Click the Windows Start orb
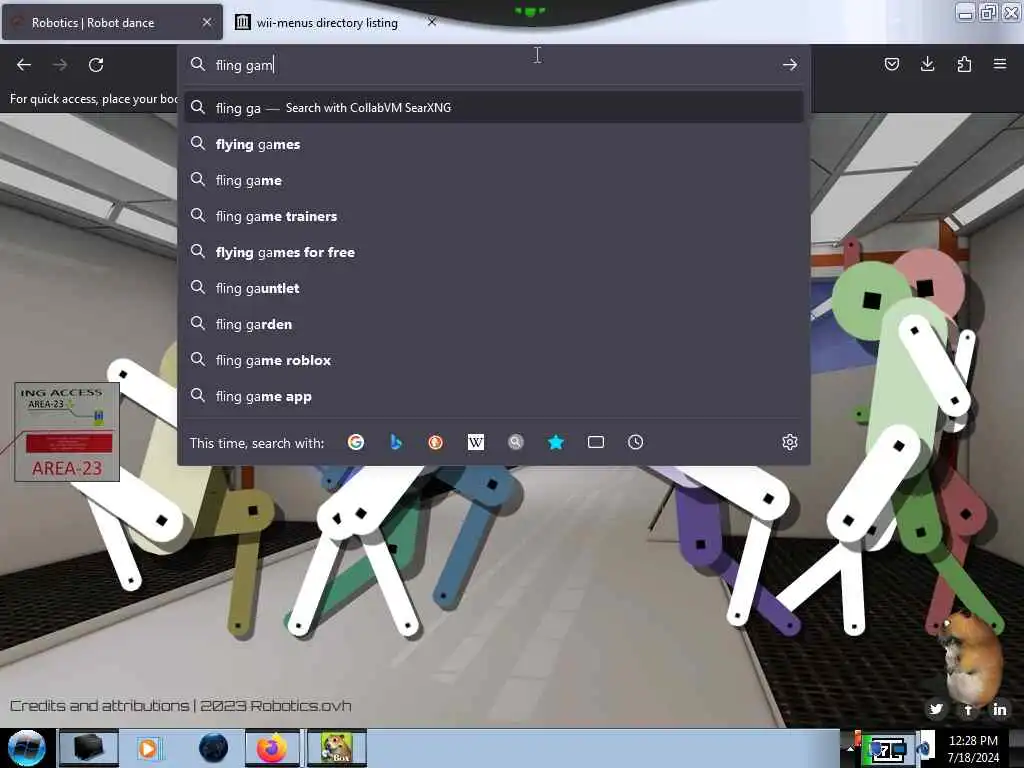The image size is (1024, 768). click(x=27, y=748)
